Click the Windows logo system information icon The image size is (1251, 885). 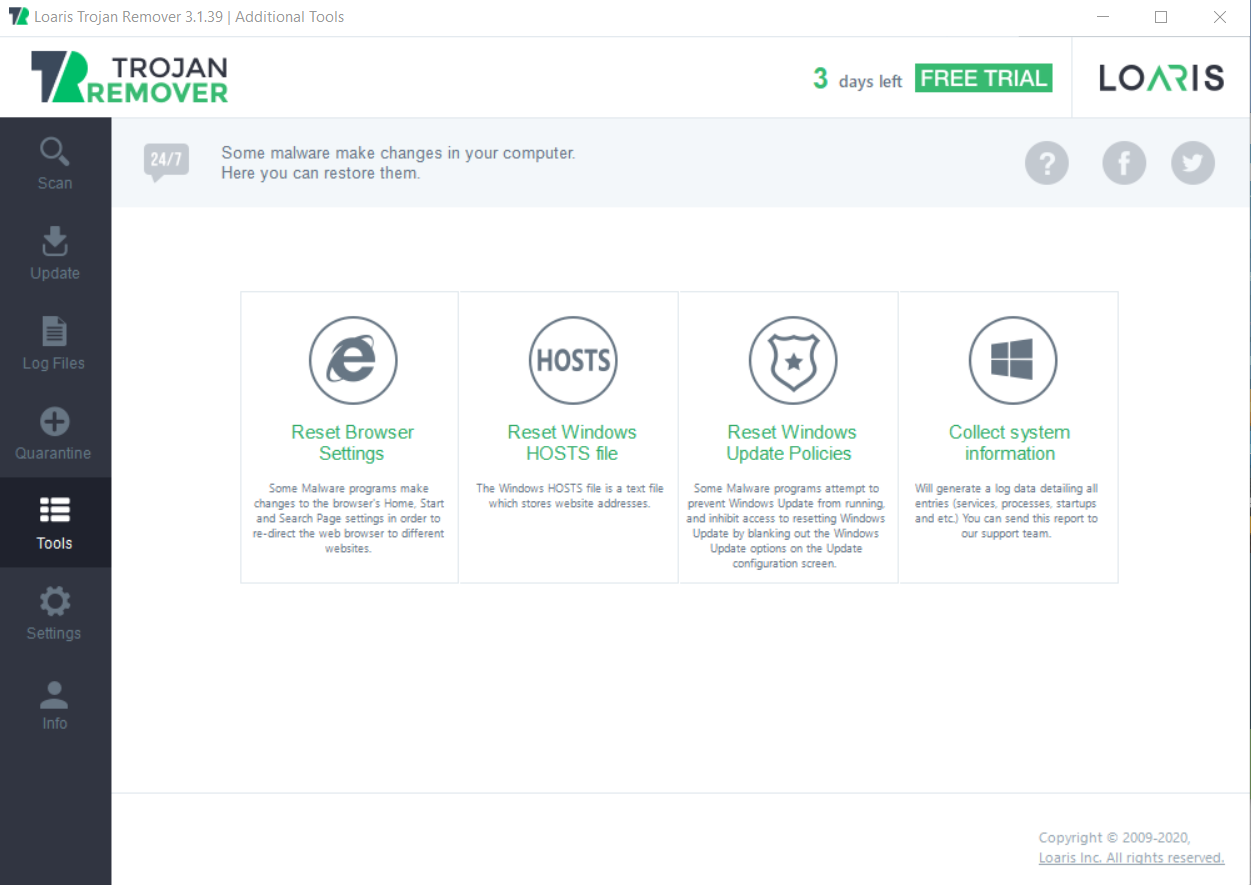click(x=1013, y=361)
